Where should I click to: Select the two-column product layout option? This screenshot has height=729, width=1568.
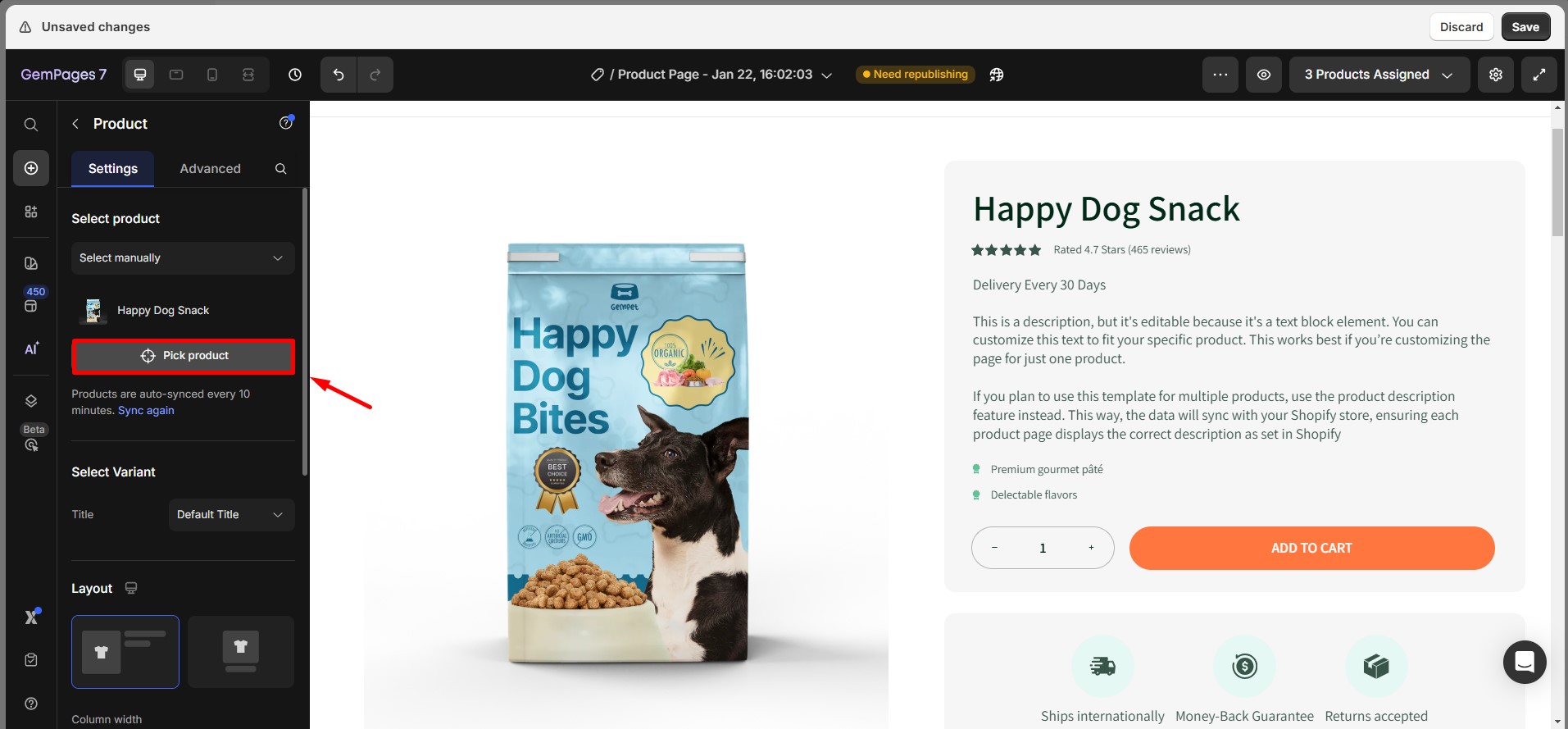tap(125, 652)
